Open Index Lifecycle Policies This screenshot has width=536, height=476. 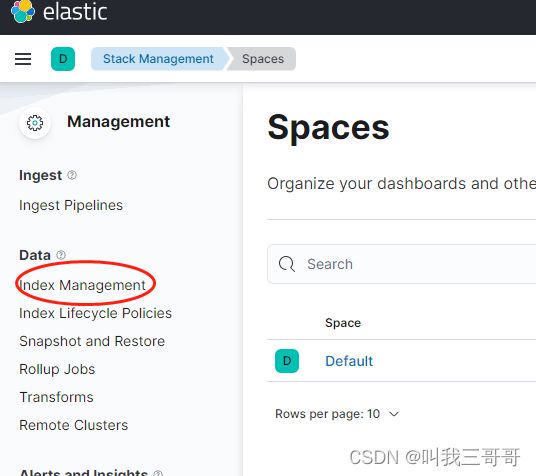pos(95,313)
